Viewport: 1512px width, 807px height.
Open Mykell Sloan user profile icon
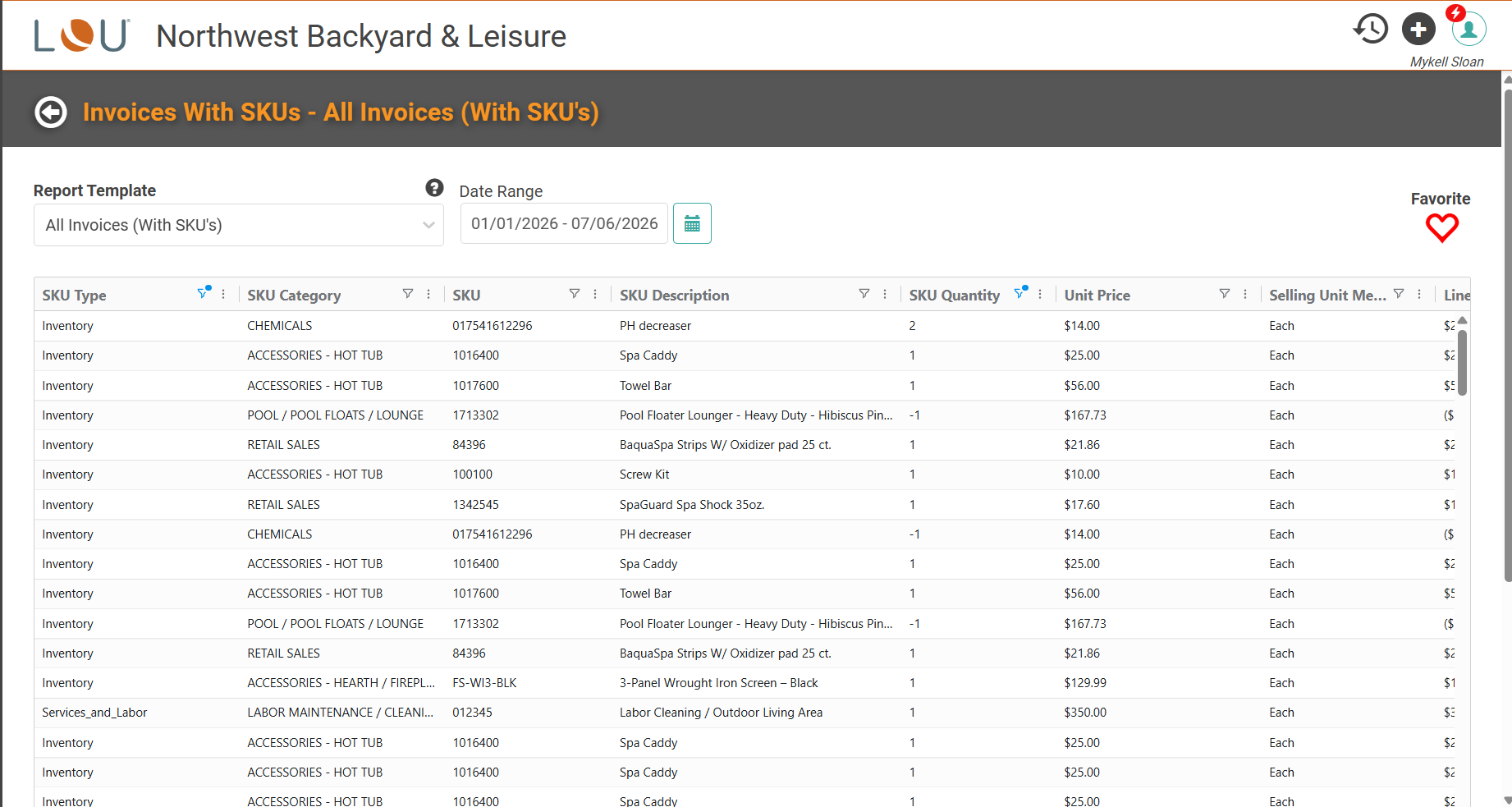pos(1468,30)
